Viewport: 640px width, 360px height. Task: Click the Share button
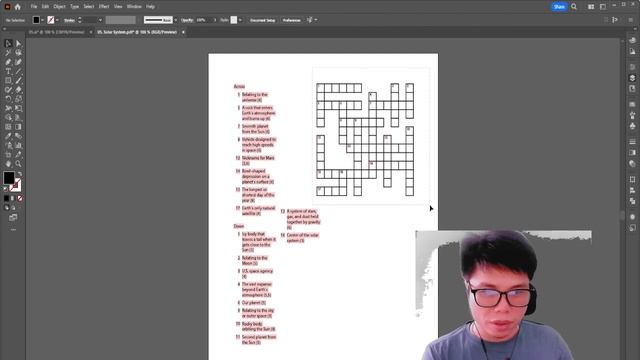[559, 7]
